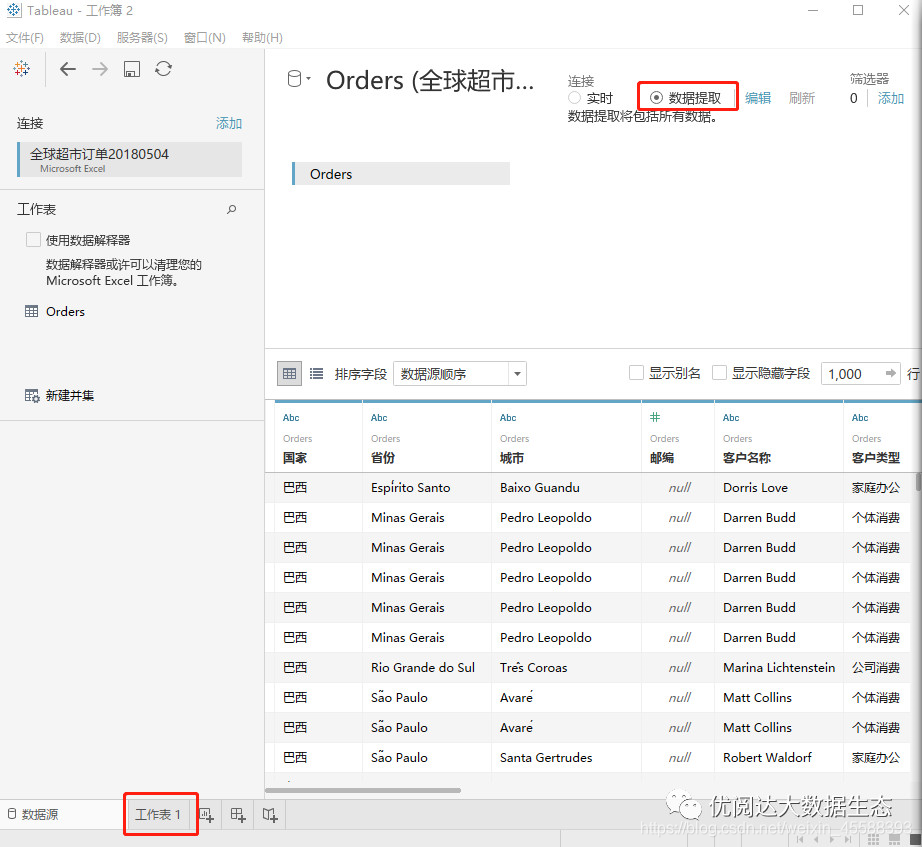Click the 国家 column header

click(295, 458)
